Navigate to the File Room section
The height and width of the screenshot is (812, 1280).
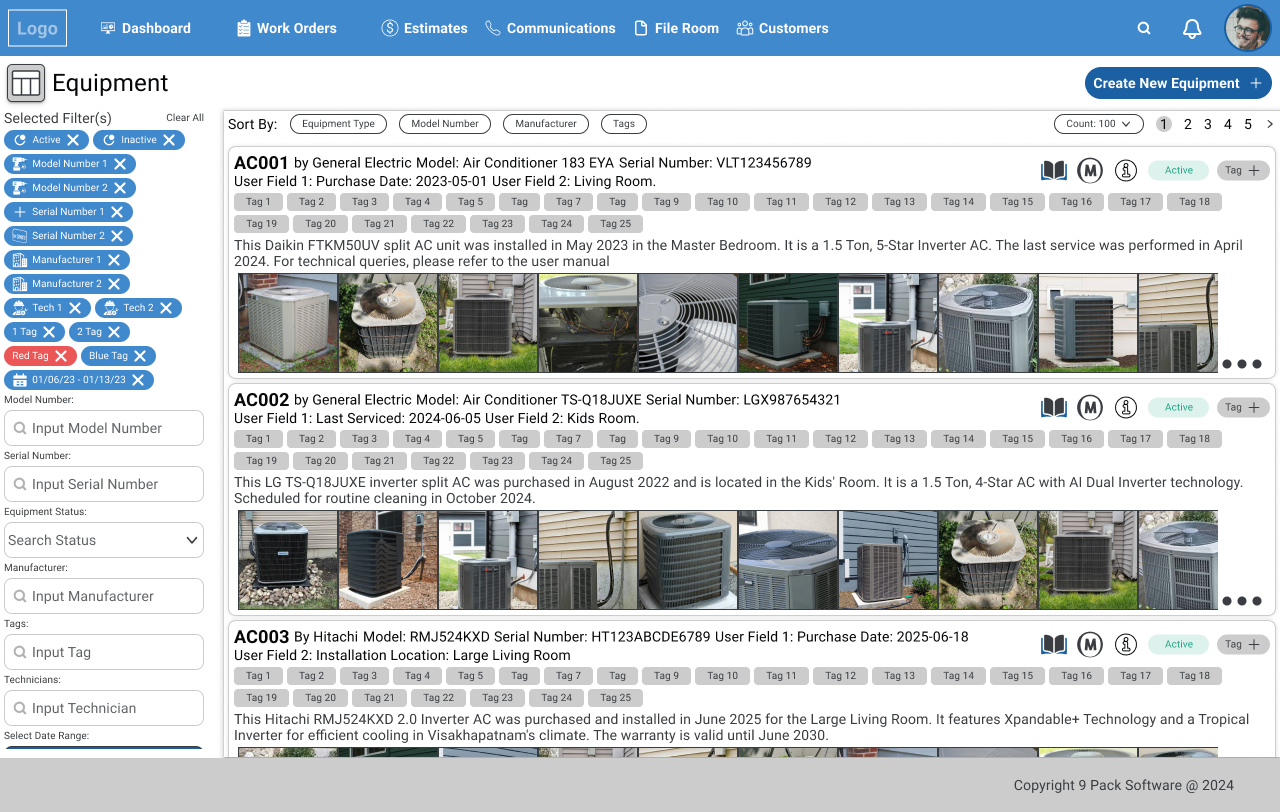tap(676, 28)
